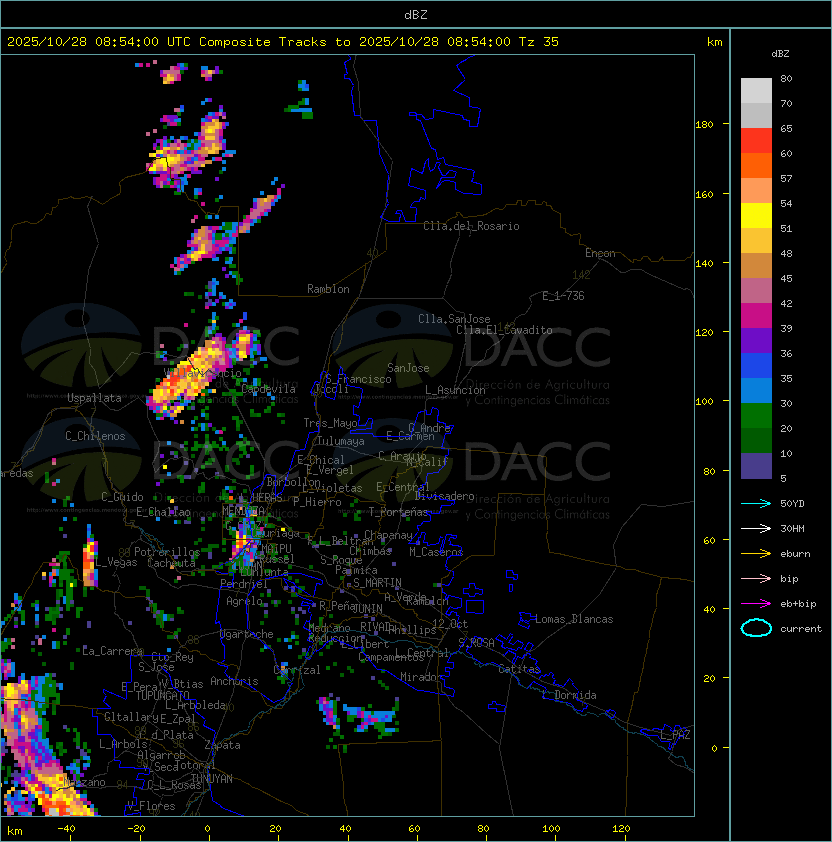Click the 'M_Caseros' place label
Image resolution: width=832 pixels, height=842 pixels.
[436, 551]
